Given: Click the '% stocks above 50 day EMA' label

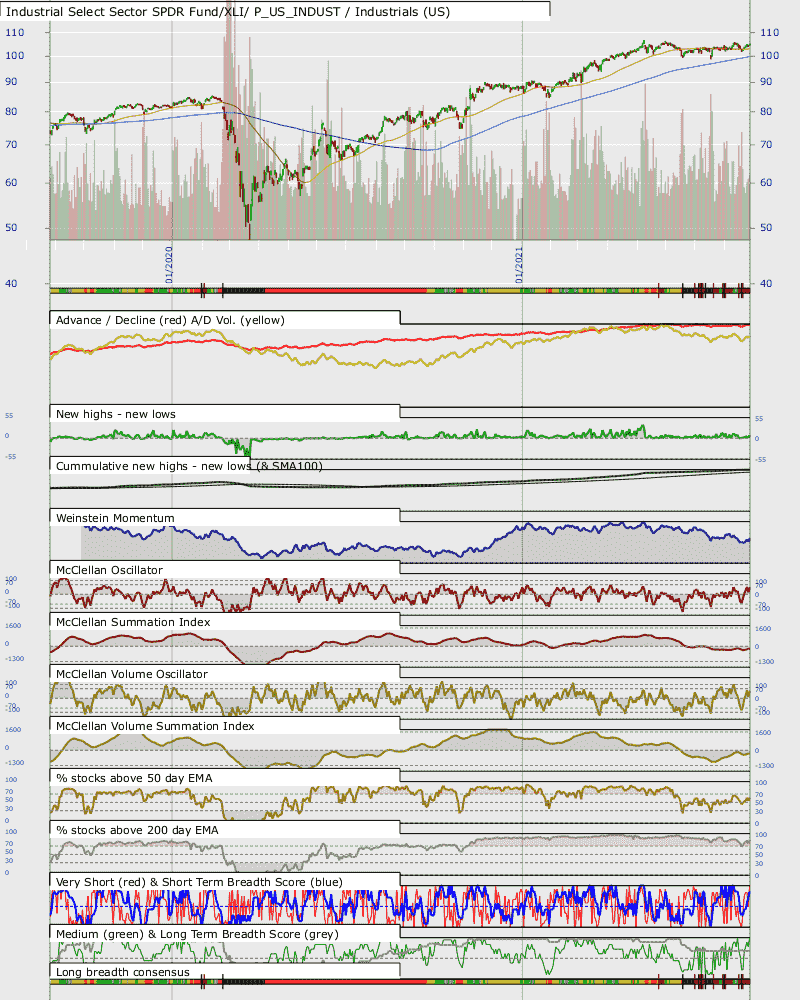Looking at the screenshot, I should [134, 778].
